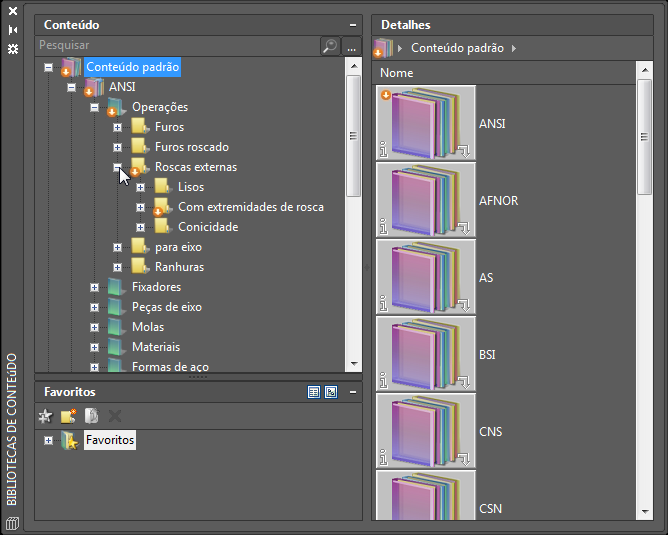
Task: Select the Operações book icon
Action: click(x=116, y=107)
